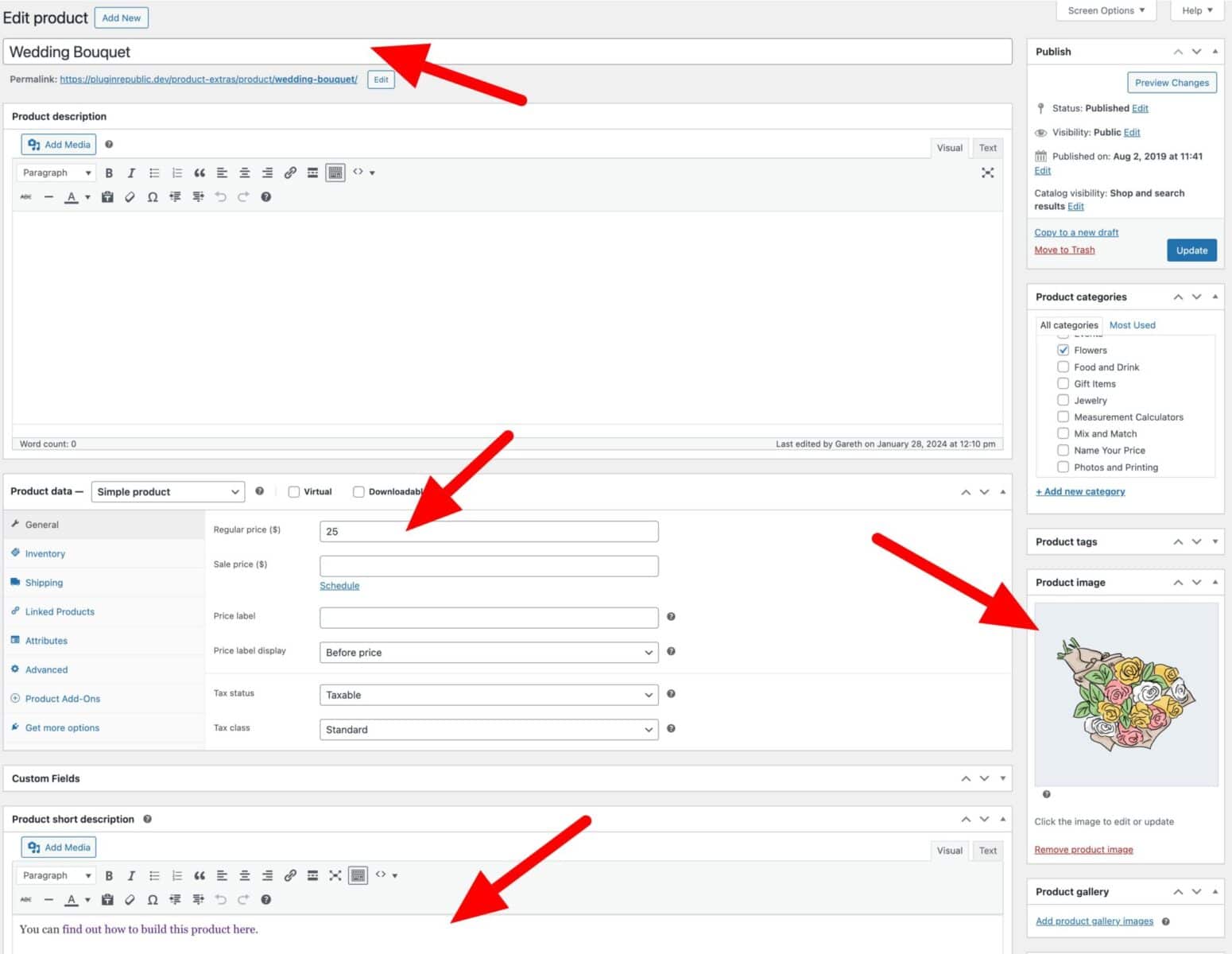Click Preview Changes button

(x=1172, y=83)
